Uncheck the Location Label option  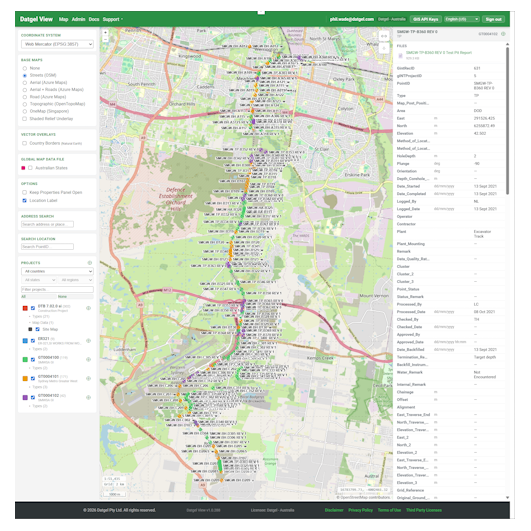pos(24,200)
